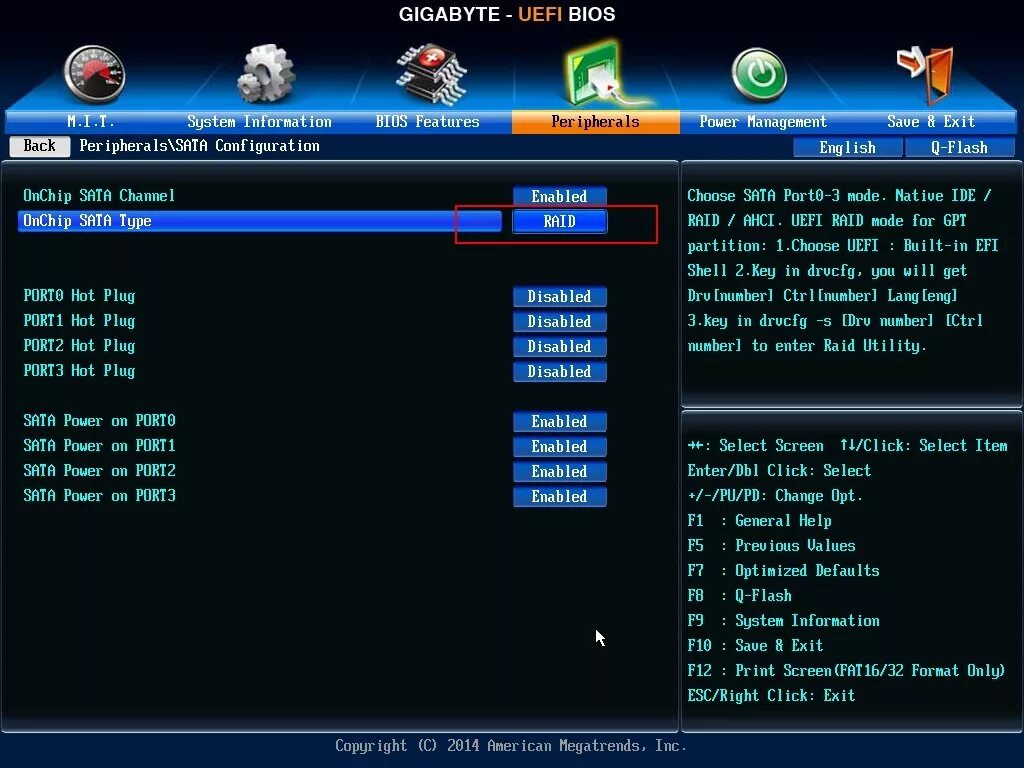Image resolution: width=1024 pixels, height=768 pixels.
Task: Open the Save & Exit tab
Action: pyautogui.click(x=931, y=121)
